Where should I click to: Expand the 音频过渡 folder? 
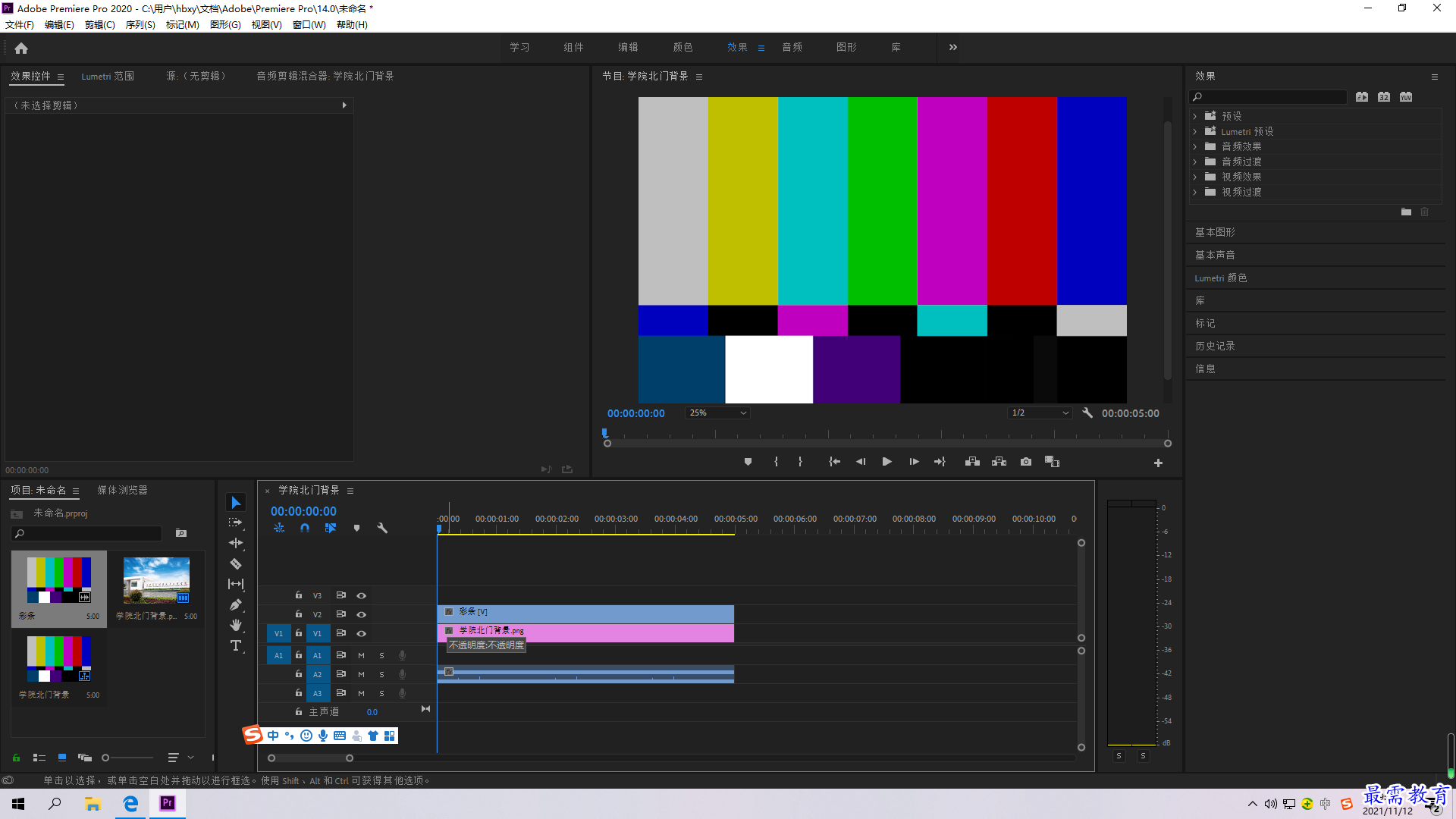pos(1195,162)
